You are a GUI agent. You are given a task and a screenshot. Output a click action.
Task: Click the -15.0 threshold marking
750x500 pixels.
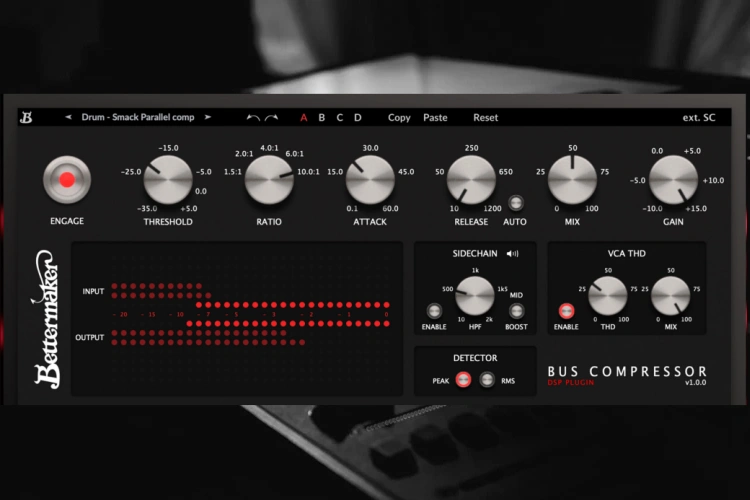pyautogui.click(x=168, y=148)
